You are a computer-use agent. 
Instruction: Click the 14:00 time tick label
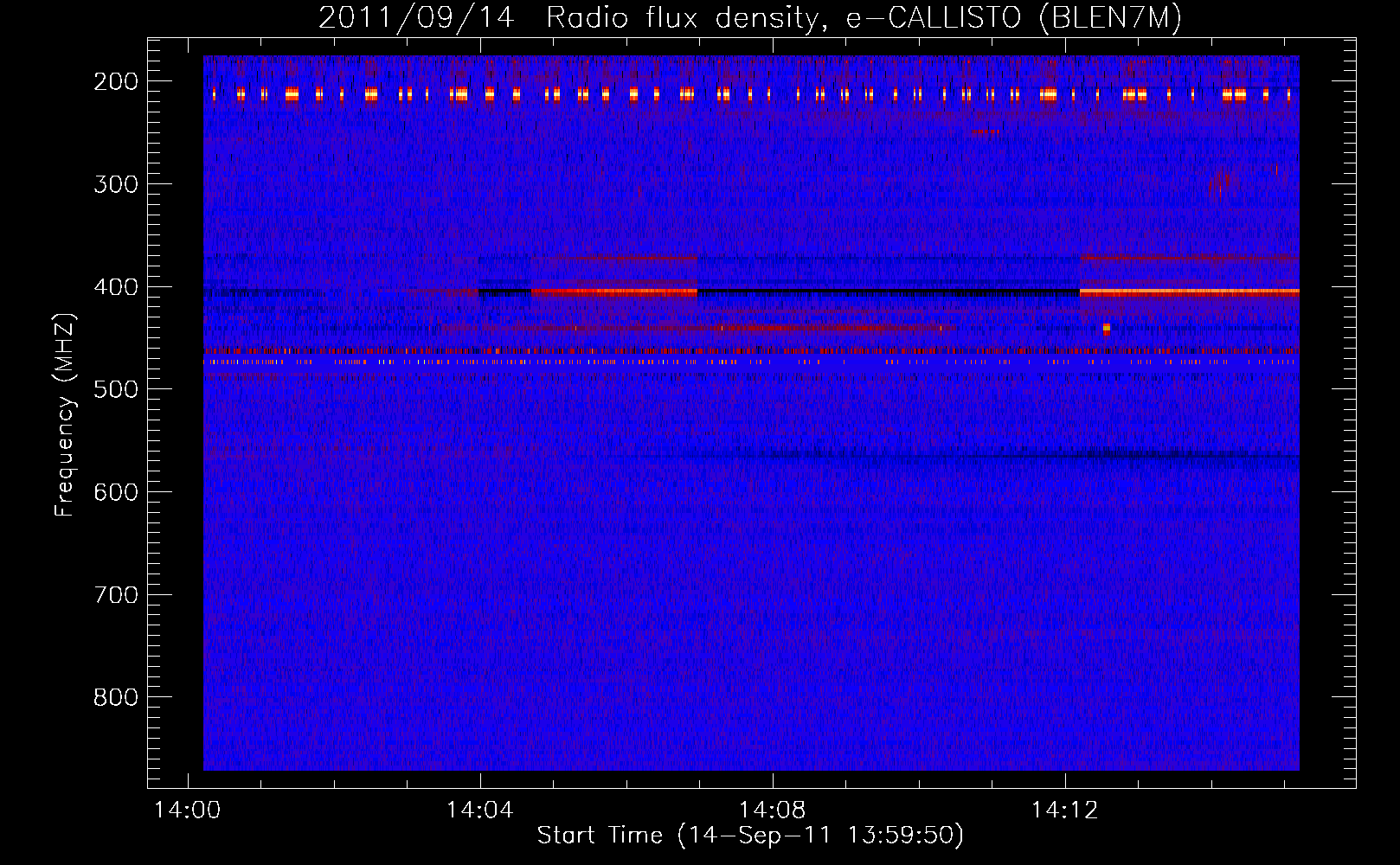188,811
